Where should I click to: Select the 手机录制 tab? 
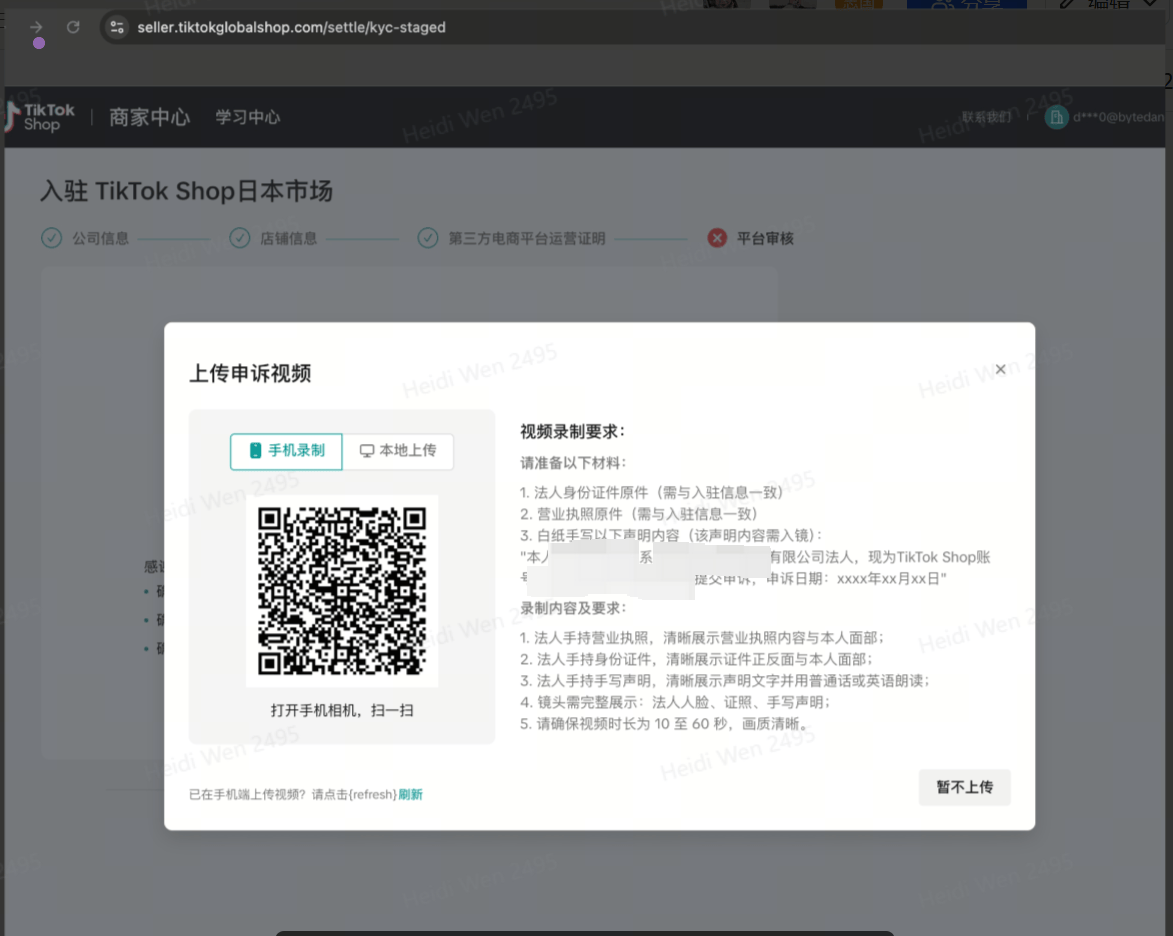[x=286, y=451]
